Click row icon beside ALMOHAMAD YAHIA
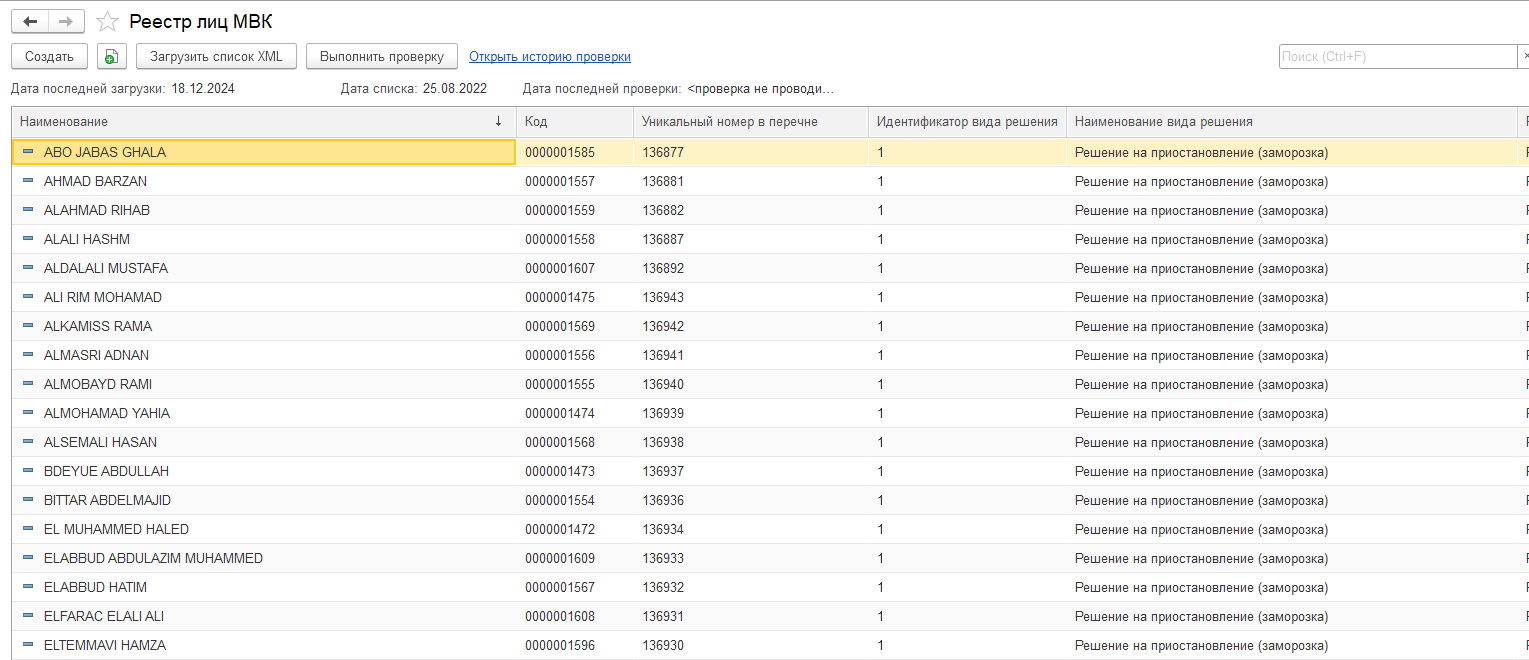This screenshot has height=660, width=1529. 28,413
